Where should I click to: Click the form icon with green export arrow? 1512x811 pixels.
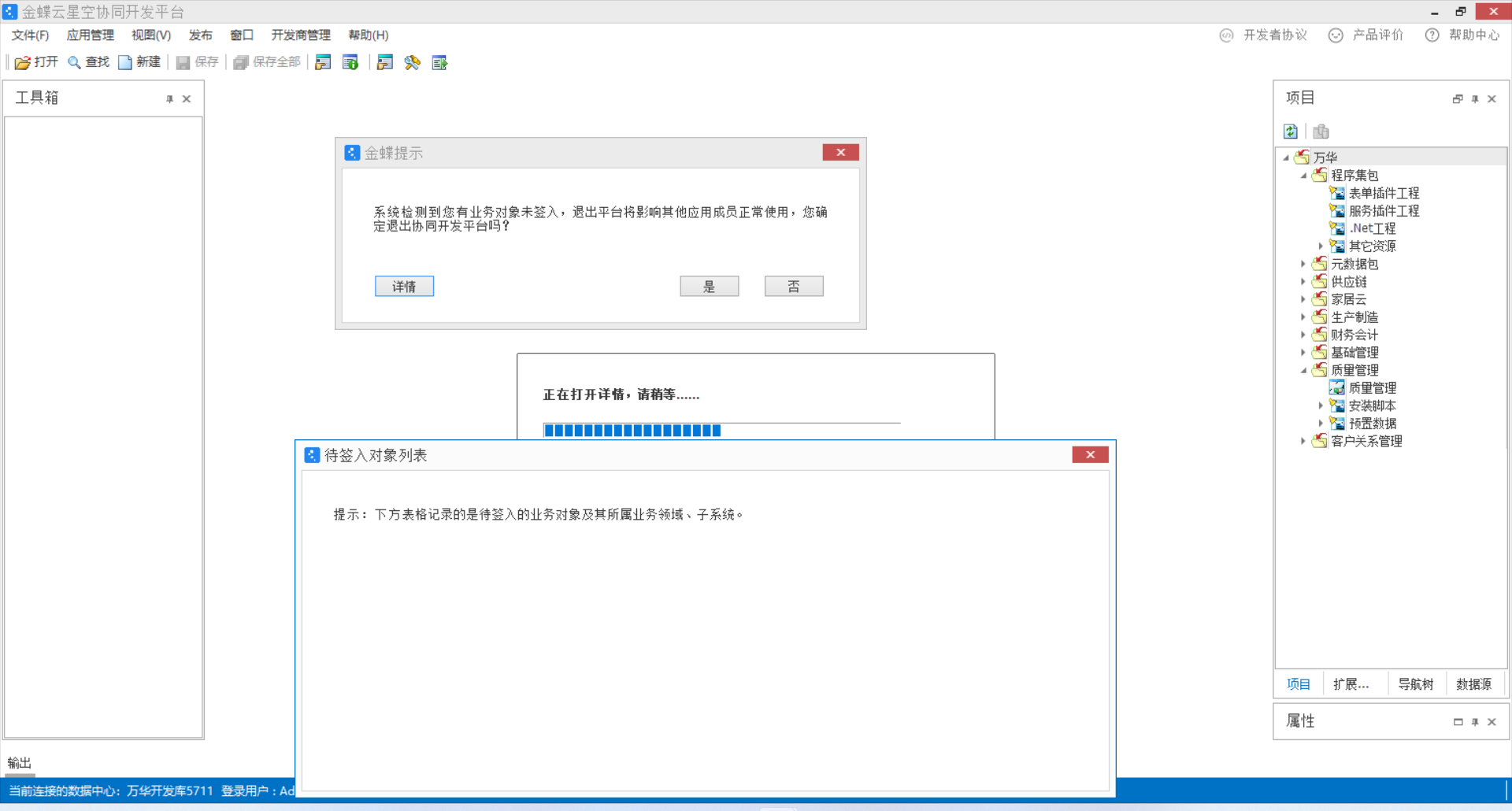439,63
